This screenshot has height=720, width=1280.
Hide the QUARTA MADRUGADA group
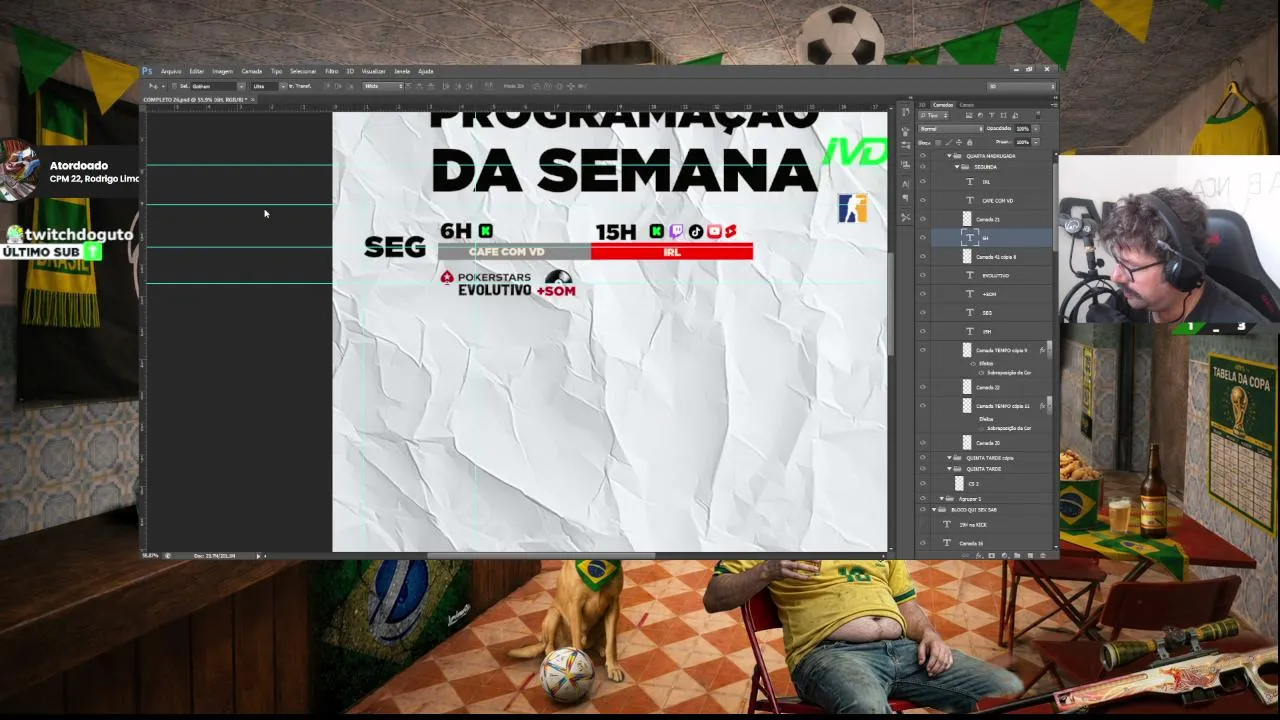click(923, 156)
